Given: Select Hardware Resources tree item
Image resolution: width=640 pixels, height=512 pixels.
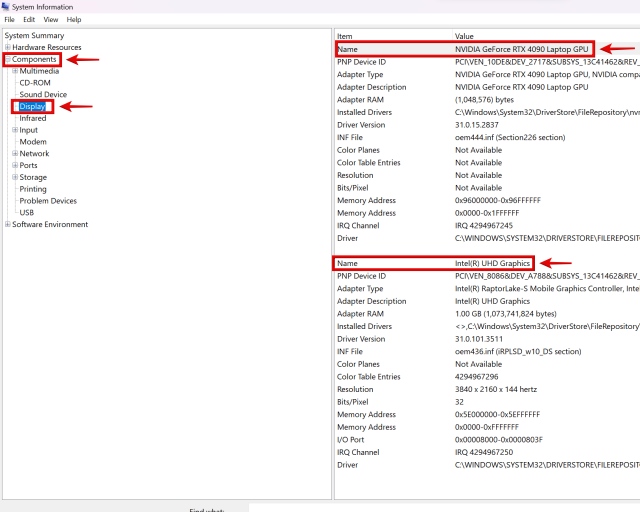Looking at the screenshot, I should click(x=47, y=47).
